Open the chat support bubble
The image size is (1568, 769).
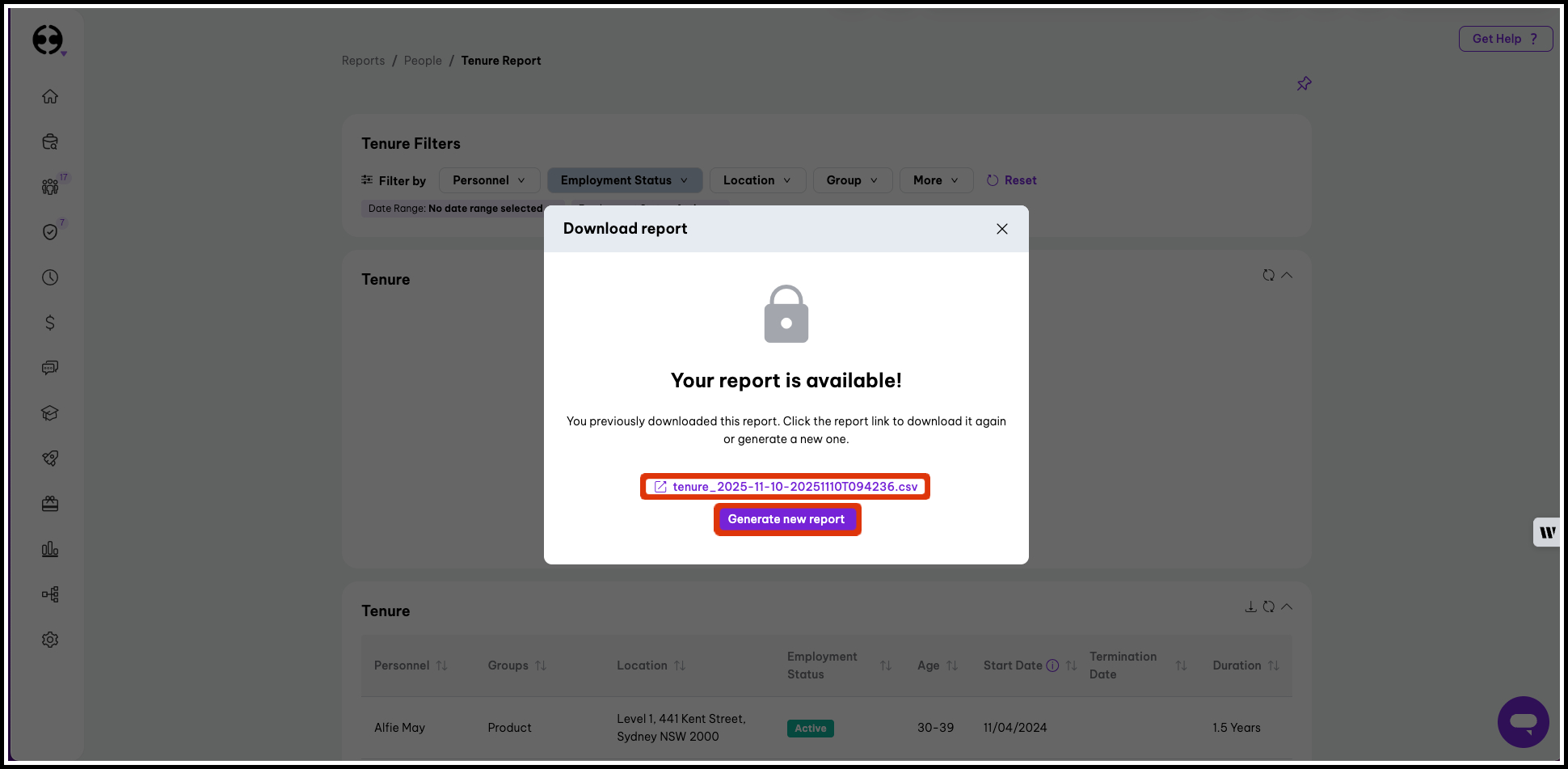tap(1523, 721)
